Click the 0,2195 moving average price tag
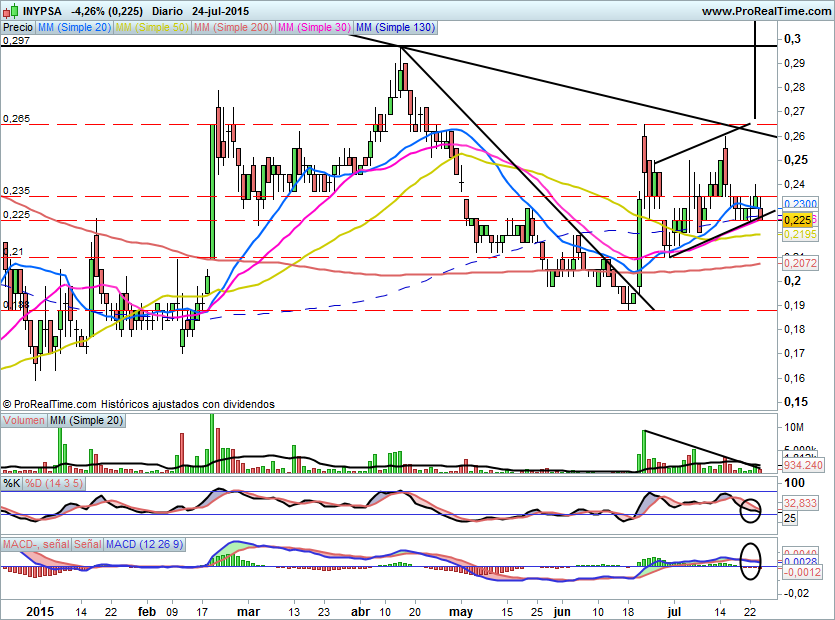Image resolution: width=835 pixels, height=620 pixels. click(800, 234)
